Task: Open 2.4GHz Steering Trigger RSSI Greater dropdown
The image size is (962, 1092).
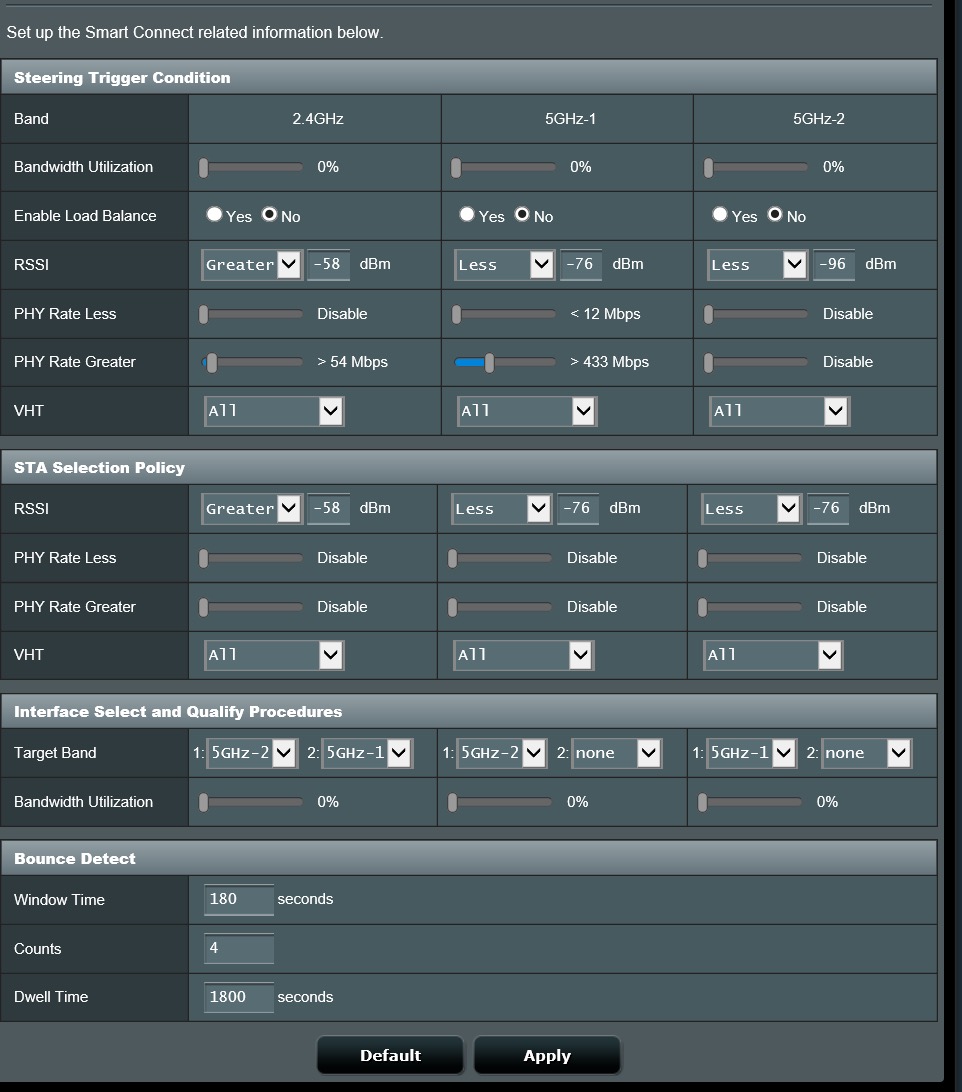Action: [251, 265]
